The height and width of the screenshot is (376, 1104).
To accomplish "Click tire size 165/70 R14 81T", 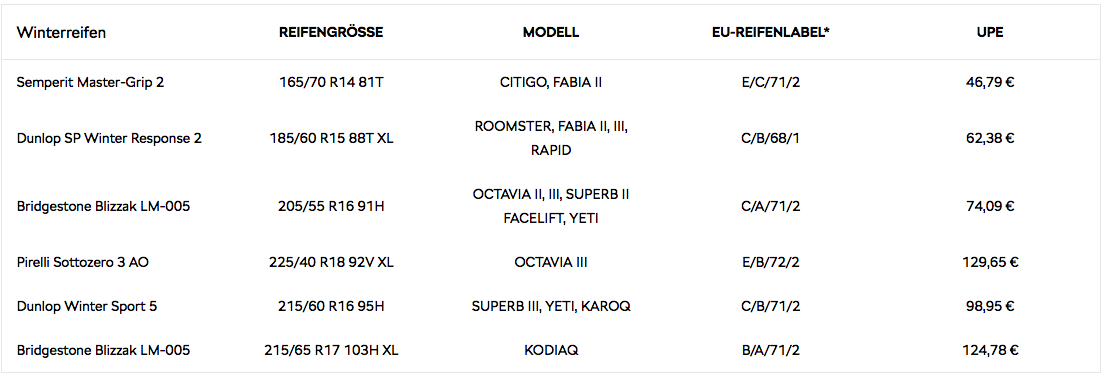I will point(331,82).
